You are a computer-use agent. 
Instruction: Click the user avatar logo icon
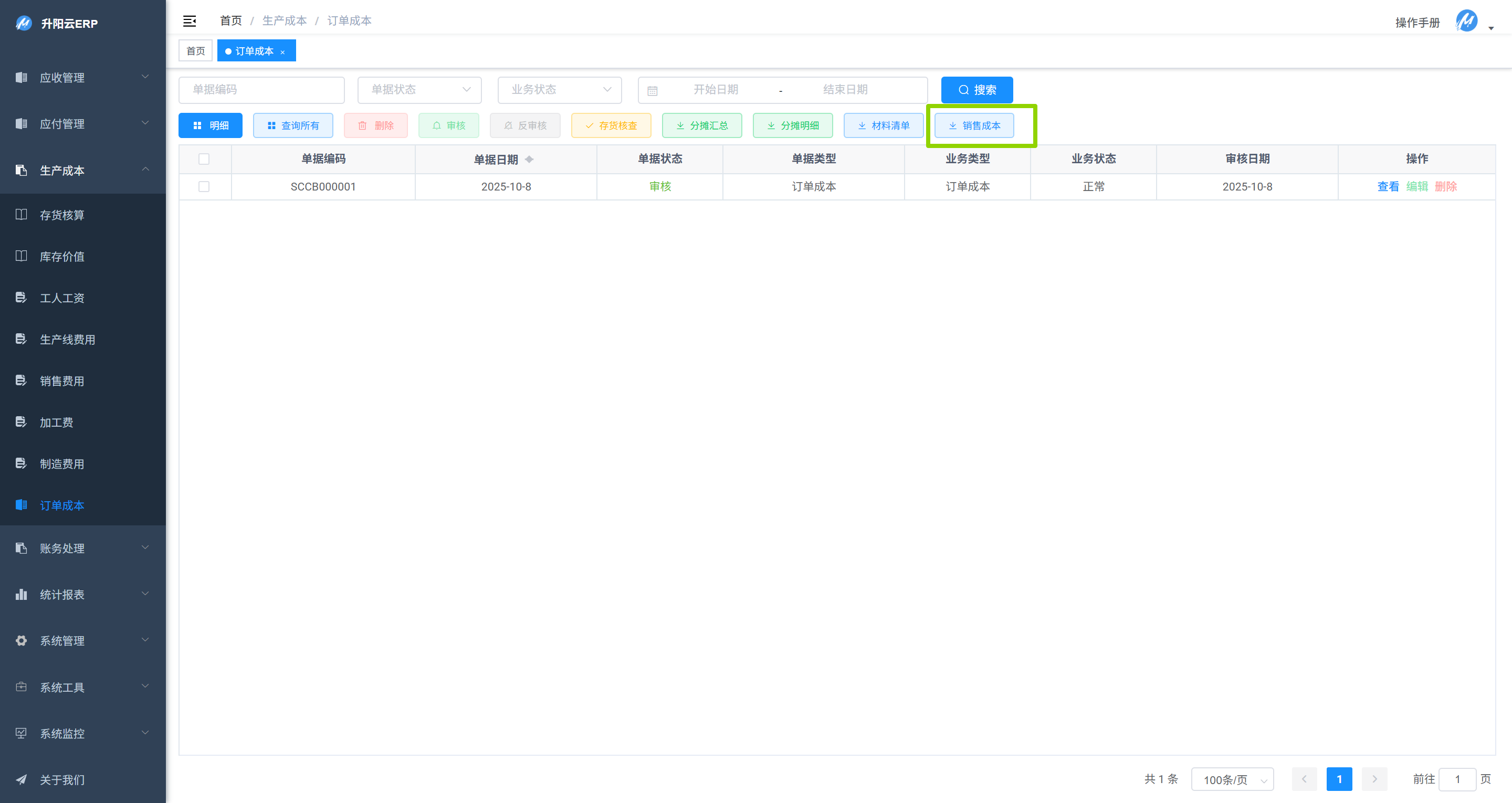(x=1466, y=21)
